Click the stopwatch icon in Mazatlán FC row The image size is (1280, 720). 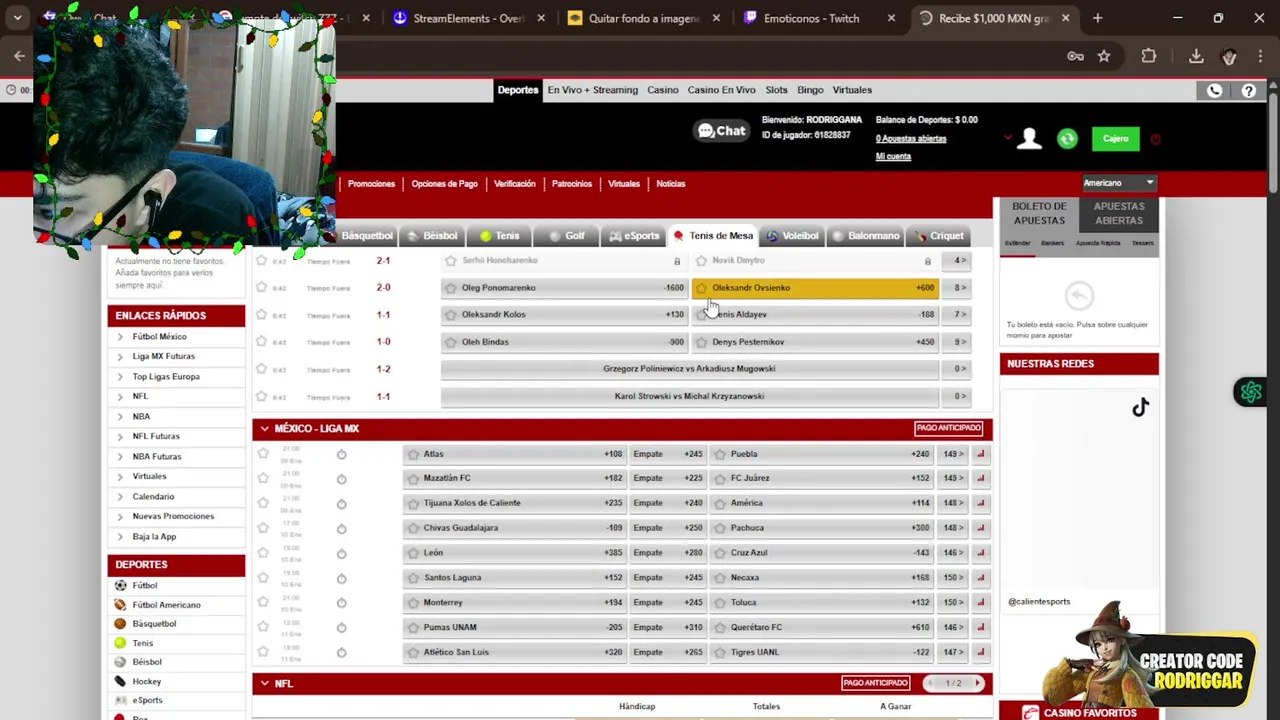(x=341, y=479)
